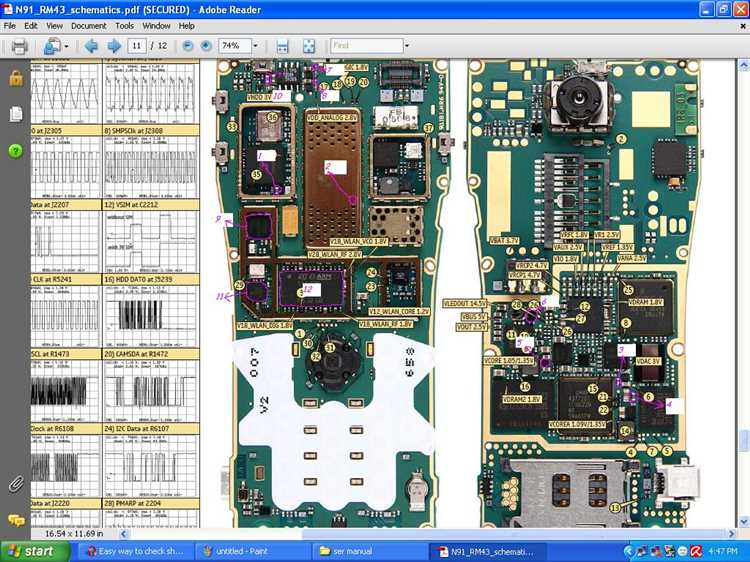This screenshot has width=750, height=562.
Task: Open the Start Meeting dropdown arrow
Action: pos(66,46)
